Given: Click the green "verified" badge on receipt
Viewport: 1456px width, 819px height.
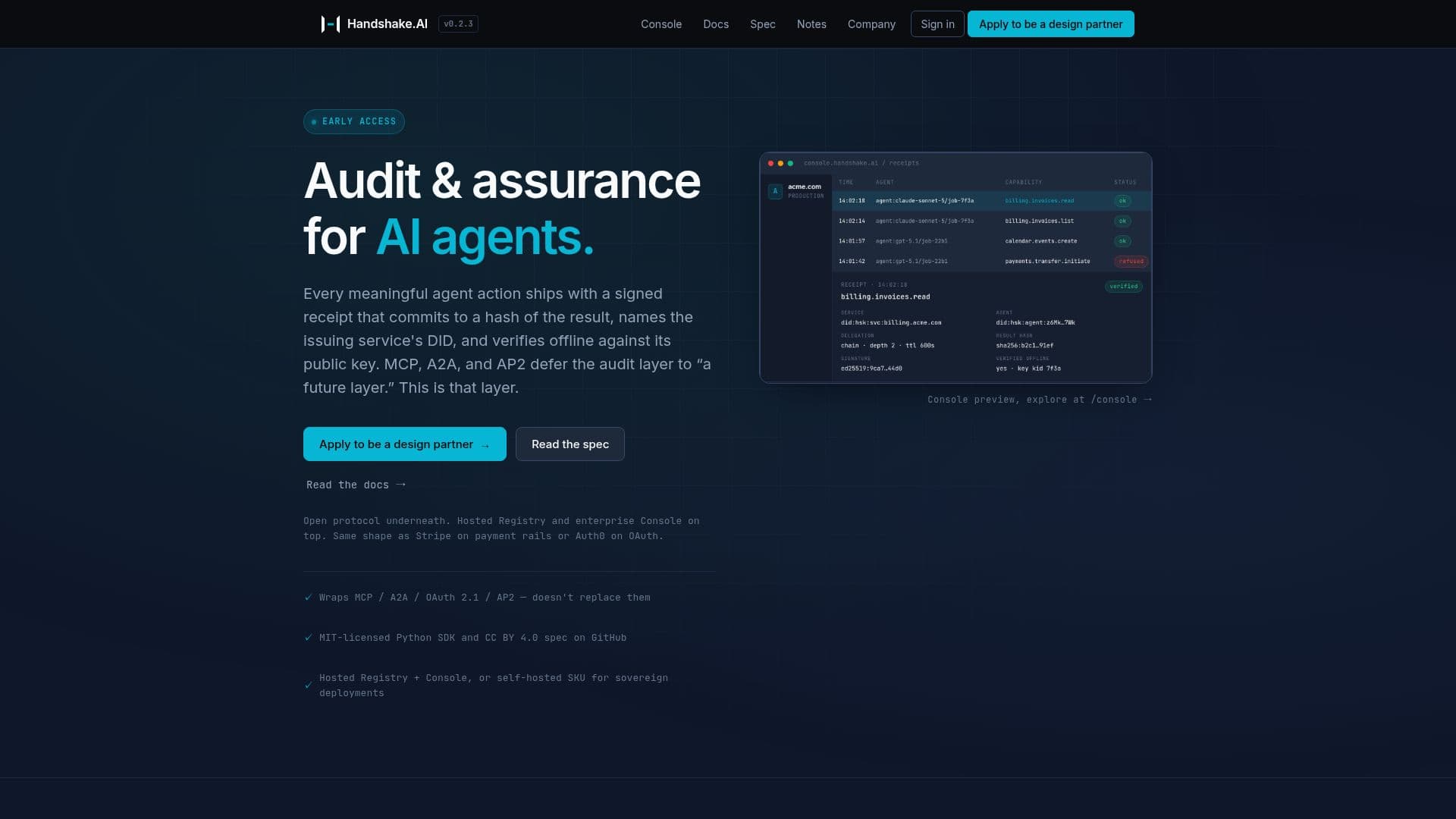Looking at the screenshot, I should pyautogui.click(x=1124, y=287).
